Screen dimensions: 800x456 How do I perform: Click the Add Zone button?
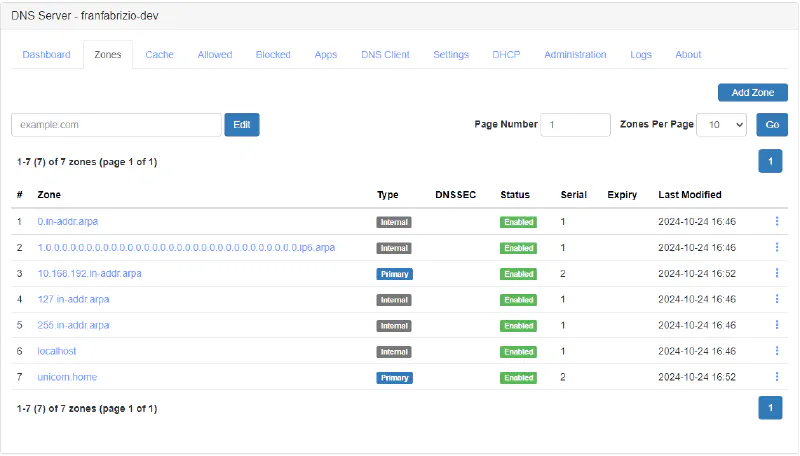pos(753,92)
